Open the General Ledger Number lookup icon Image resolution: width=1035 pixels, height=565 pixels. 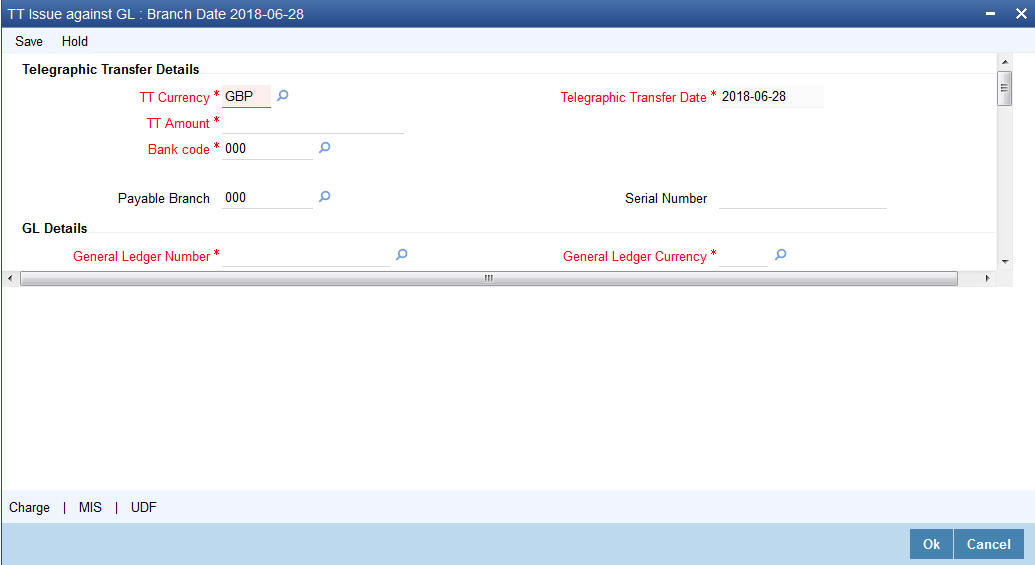click(401, 255)
